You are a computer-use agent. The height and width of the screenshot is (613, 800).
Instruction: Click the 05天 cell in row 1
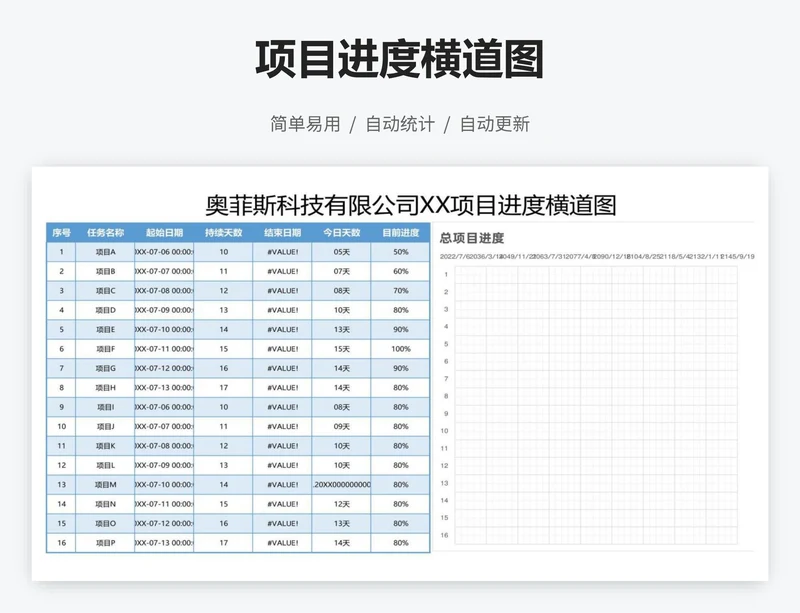[x=341, y=252]
